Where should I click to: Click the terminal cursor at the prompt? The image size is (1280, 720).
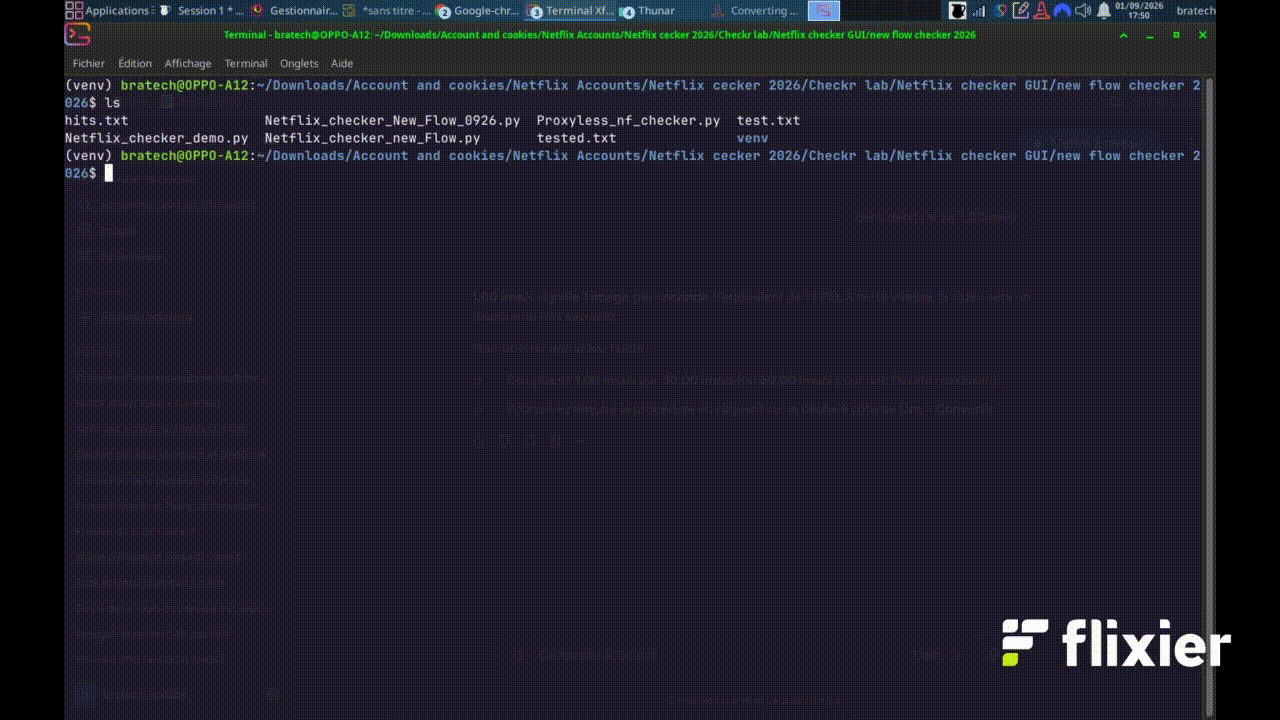click(x=109, y=173)
